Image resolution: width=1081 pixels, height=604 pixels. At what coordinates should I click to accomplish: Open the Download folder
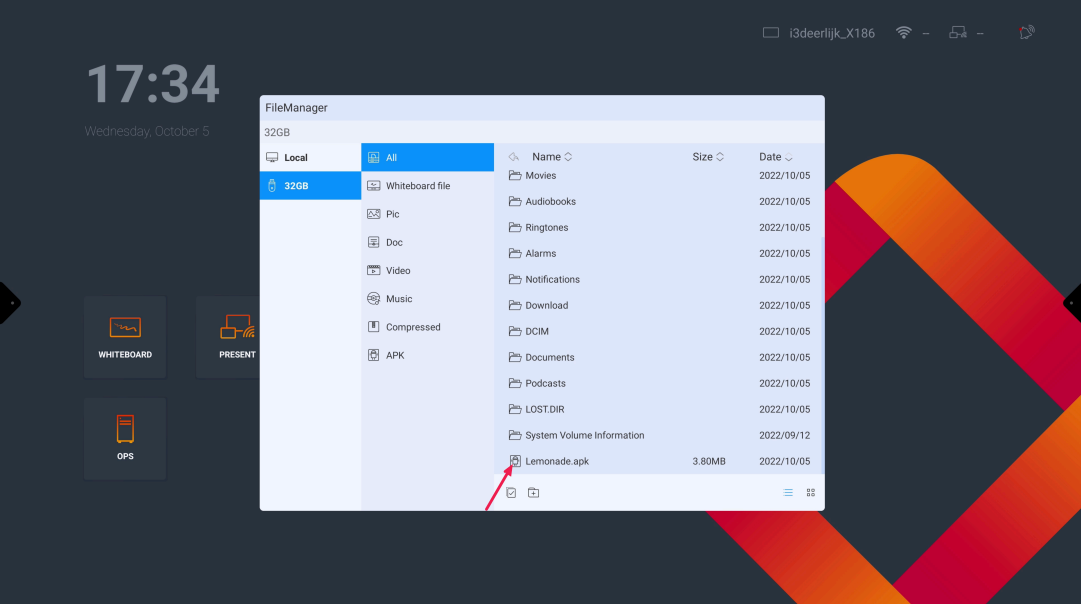click(x=545, y=305)
